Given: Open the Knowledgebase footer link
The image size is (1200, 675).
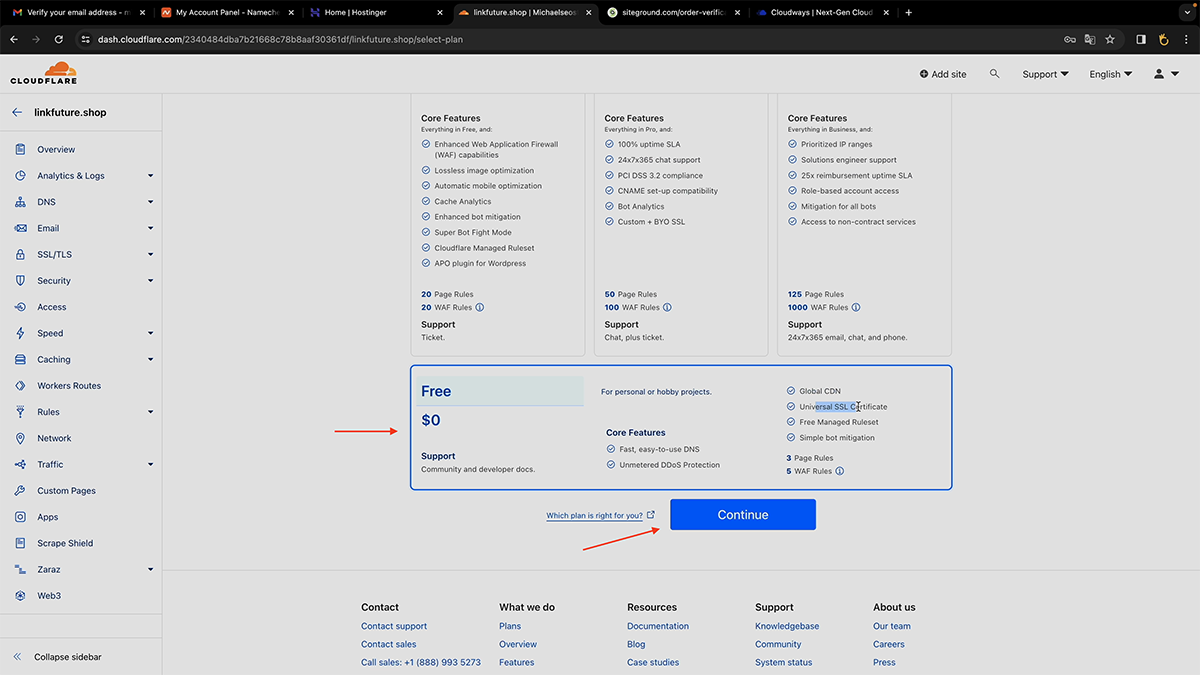Looking at the screenshot, I should point(787,626).
